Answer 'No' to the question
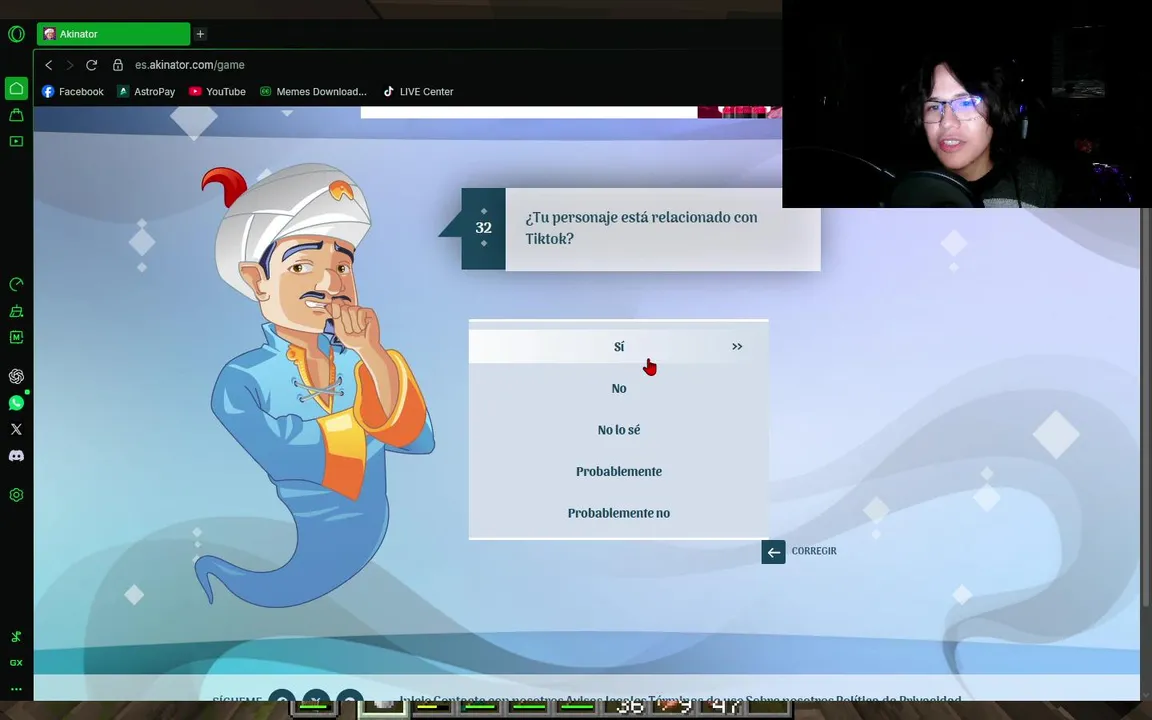This screenshot has height=720, width=1152. [x=619, y=388]
